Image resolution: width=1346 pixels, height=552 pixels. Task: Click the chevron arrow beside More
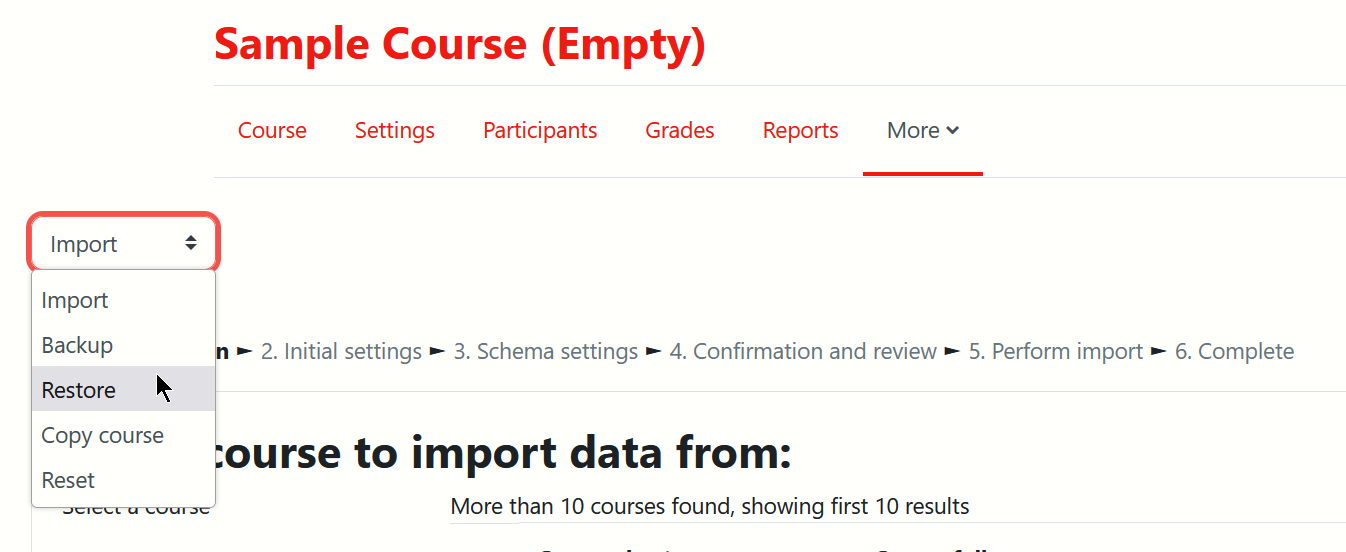point(953,130)
